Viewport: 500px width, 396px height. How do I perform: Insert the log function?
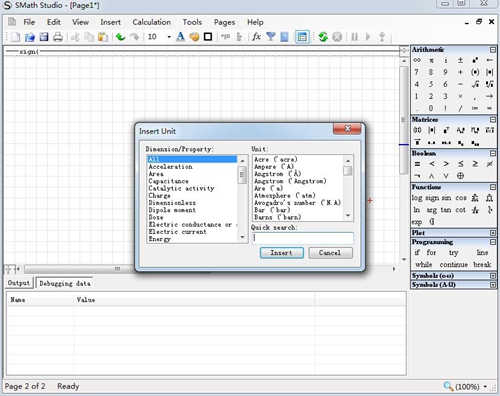[417, 198]
